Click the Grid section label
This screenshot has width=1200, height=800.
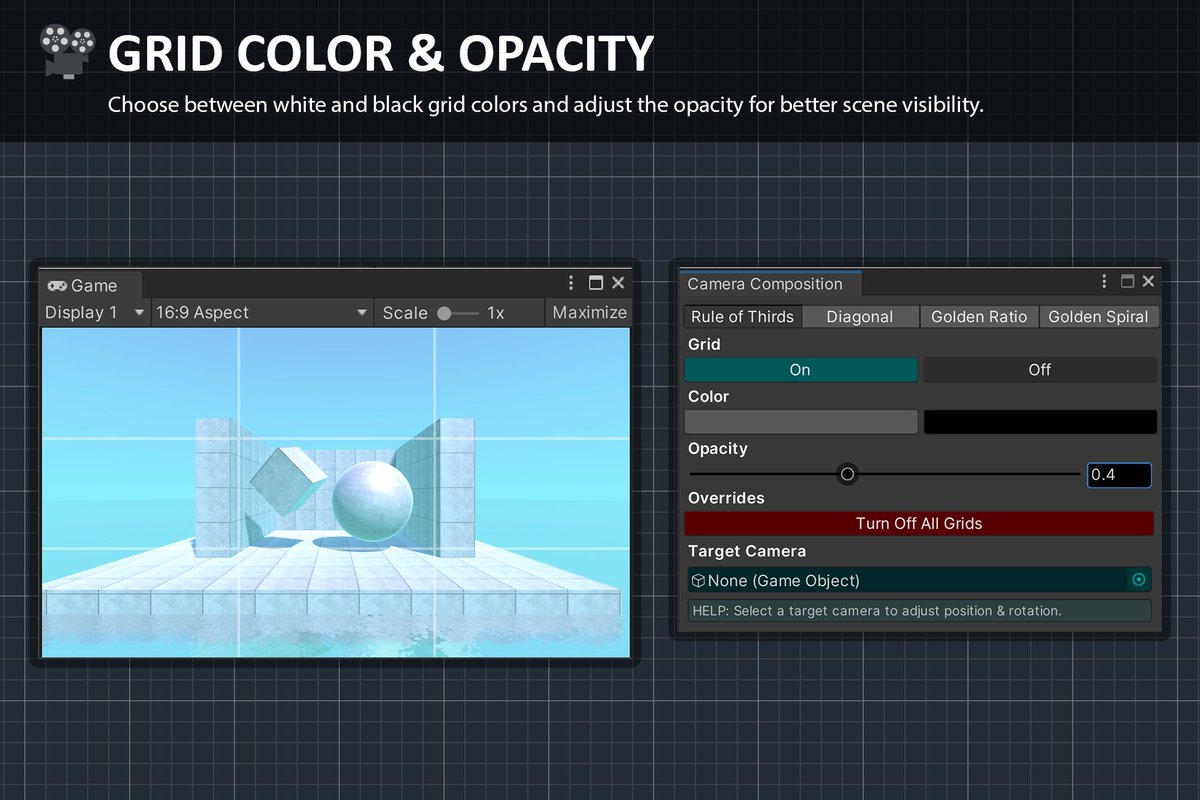(x=704, y=344)
